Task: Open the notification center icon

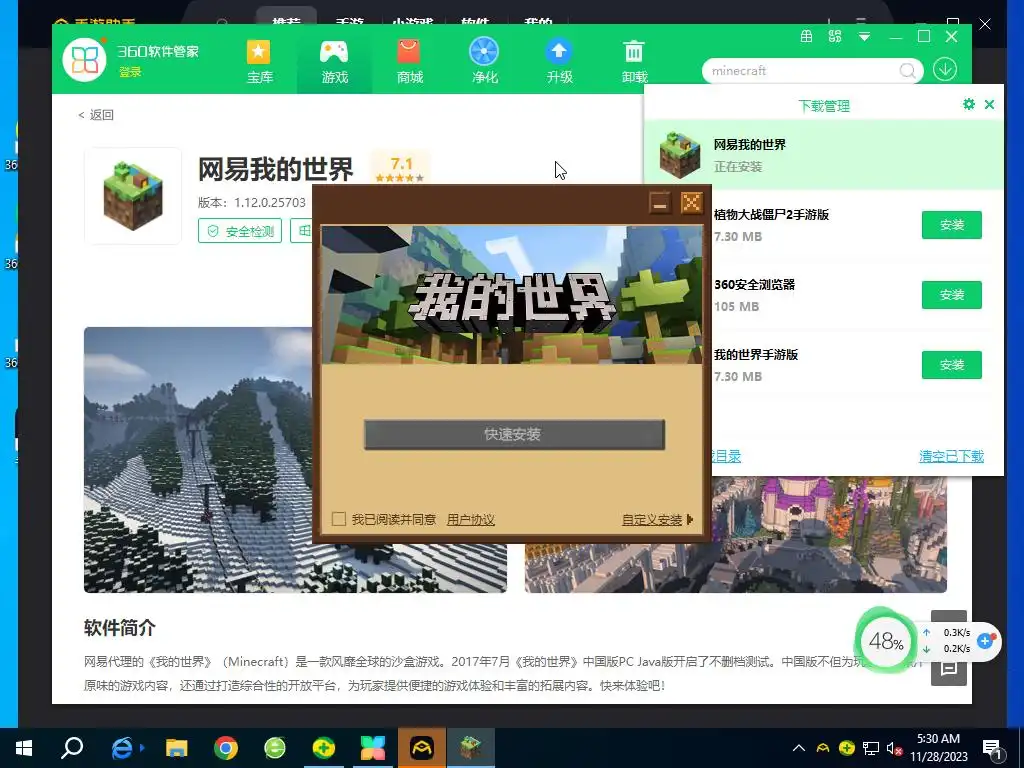Action: tap(993, 748)
